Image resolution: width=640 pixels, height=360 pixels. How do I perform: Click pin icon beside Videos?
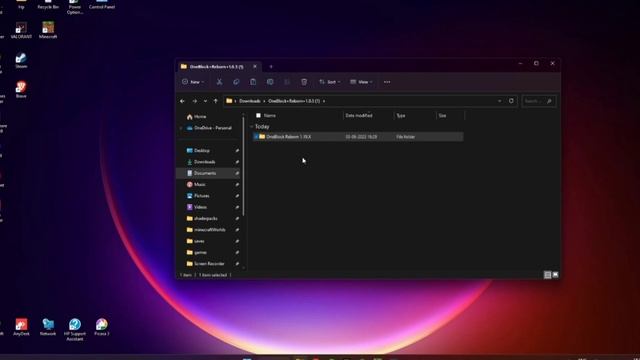click(237, 207)
